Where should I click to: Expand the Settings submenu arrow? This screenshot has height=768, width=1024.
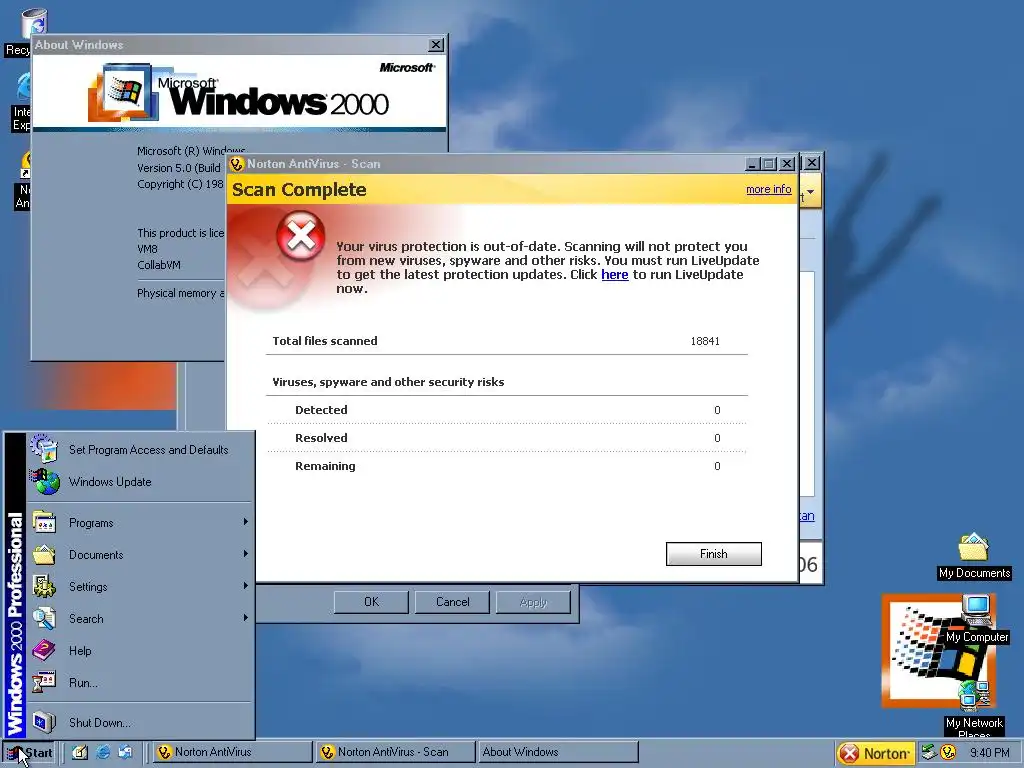(246, 586)
